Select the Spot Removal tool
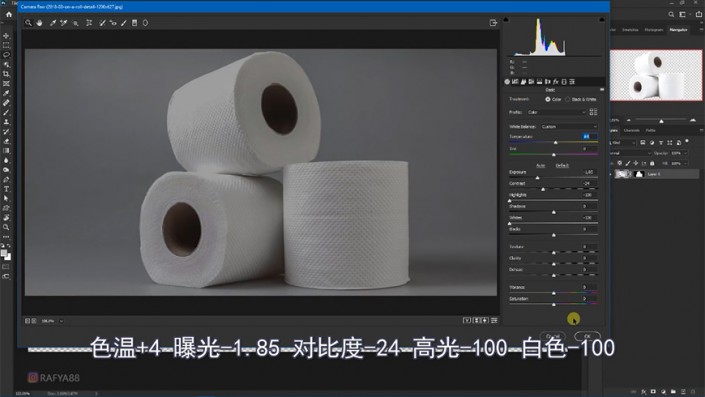Image resolution: width=705 pixels, height=397 pixels. tap(102, 23)
